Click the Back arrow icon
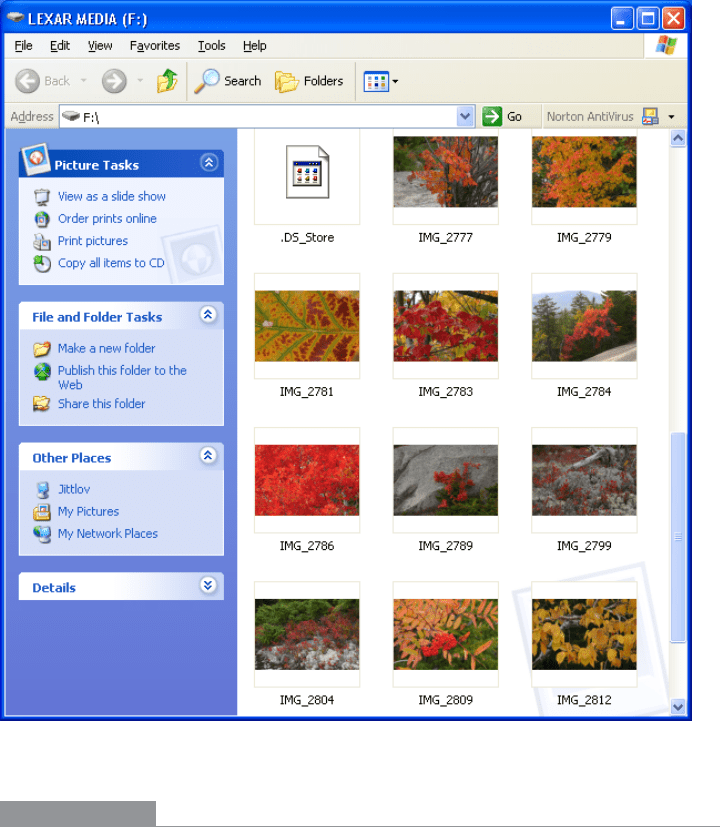Image resolution: width=720 pixels, height=827 pixels. (x=27, y=81)
